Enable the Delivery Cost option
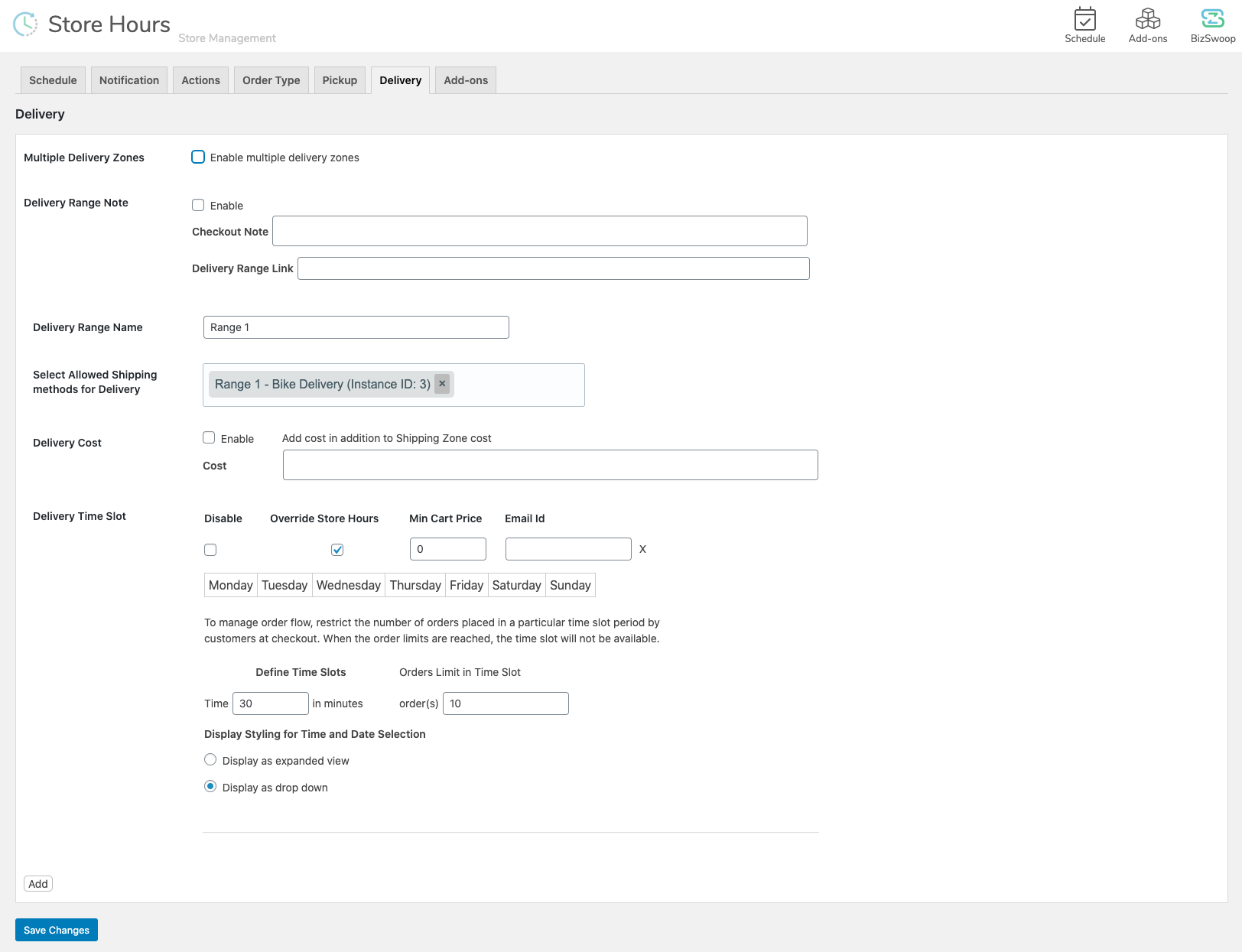This screenshot has width=1242, height=952. tap(209, 437)
